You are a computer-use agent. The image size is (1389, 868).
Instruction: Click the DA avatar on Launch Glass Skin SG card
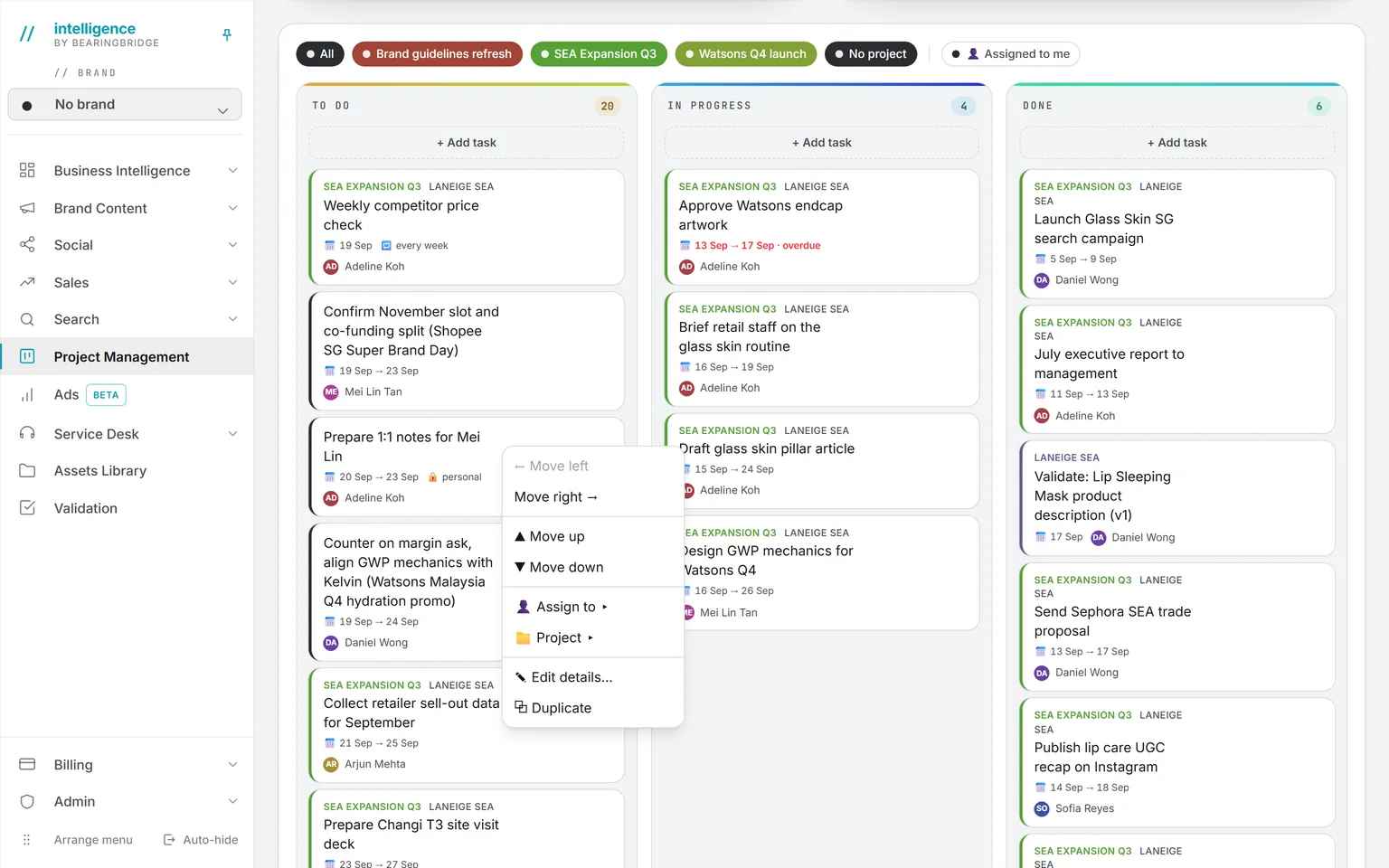click(x=1042, y=280)
